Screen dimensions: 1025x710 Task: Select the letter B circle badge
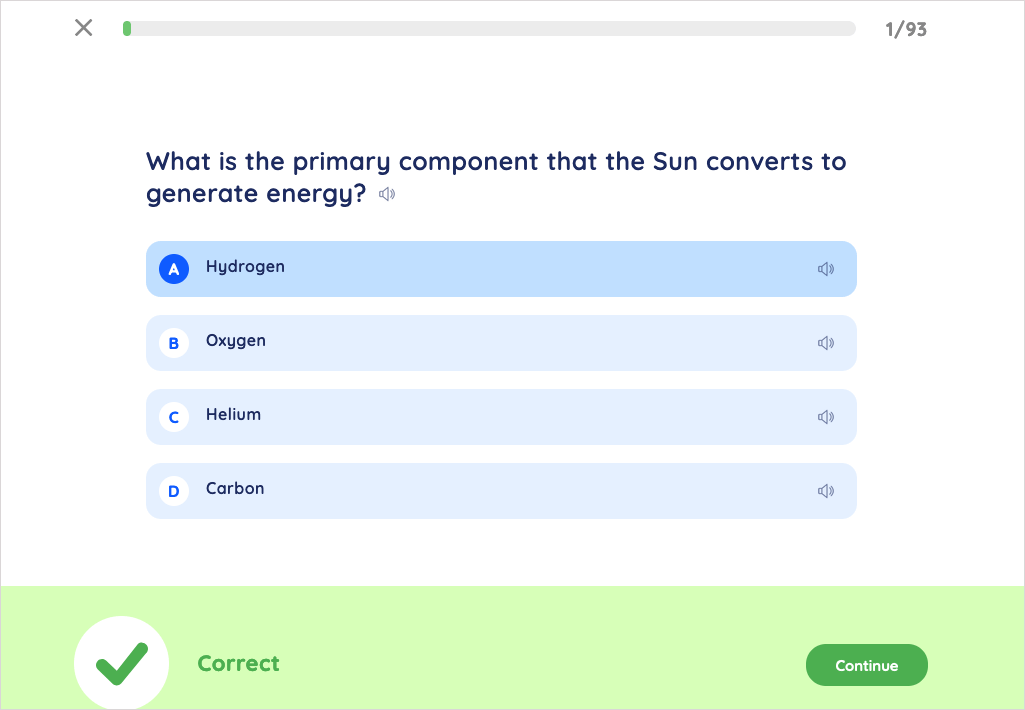174,343
